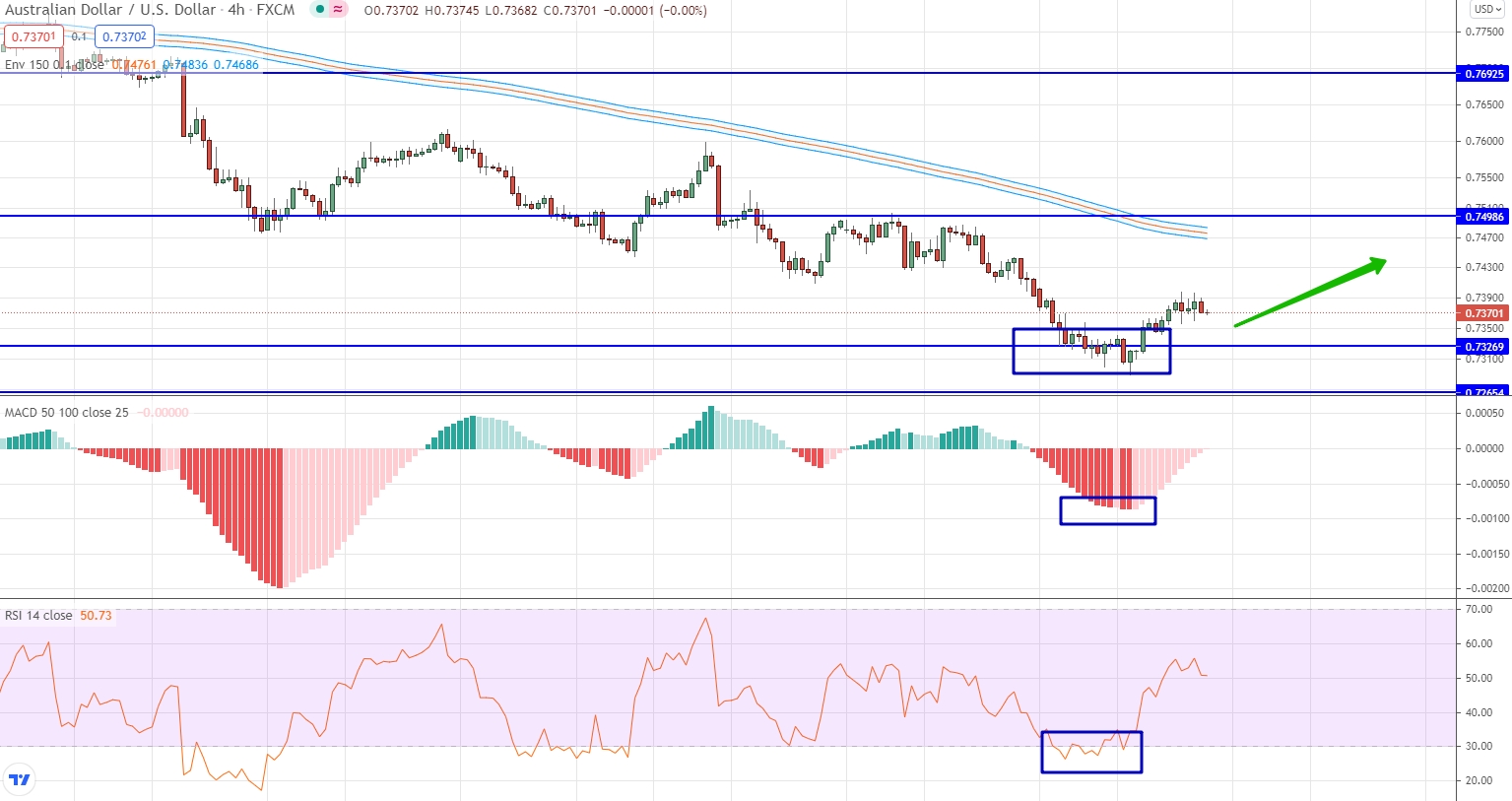1512x801 pixels.
Task: Click the open price O0.73702 in header
Action: [391, 11]
